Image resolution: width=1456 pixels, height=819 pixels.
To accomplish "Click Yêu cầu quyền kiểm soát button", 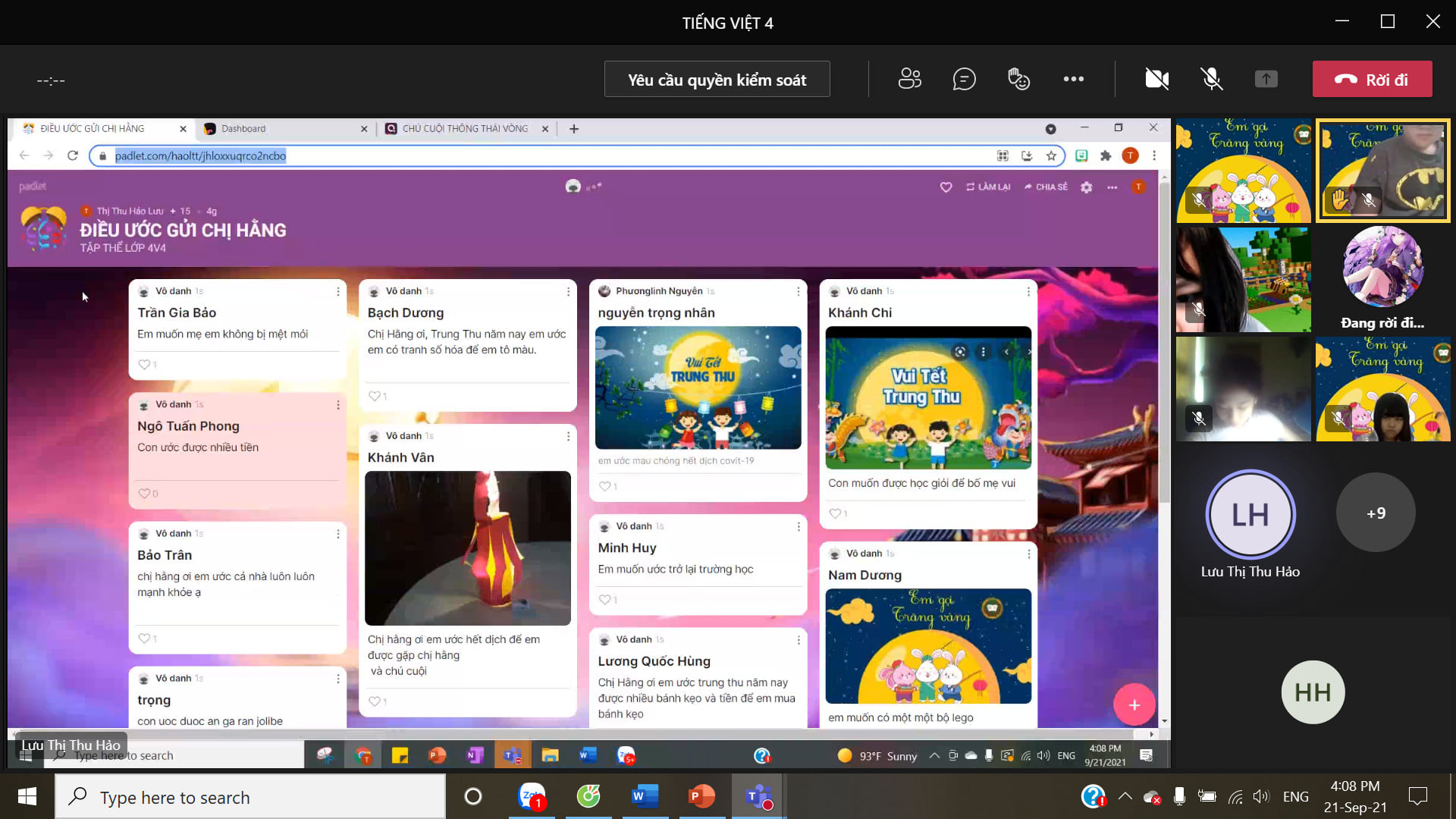I will pyautogui.click(x=717, y=80).
